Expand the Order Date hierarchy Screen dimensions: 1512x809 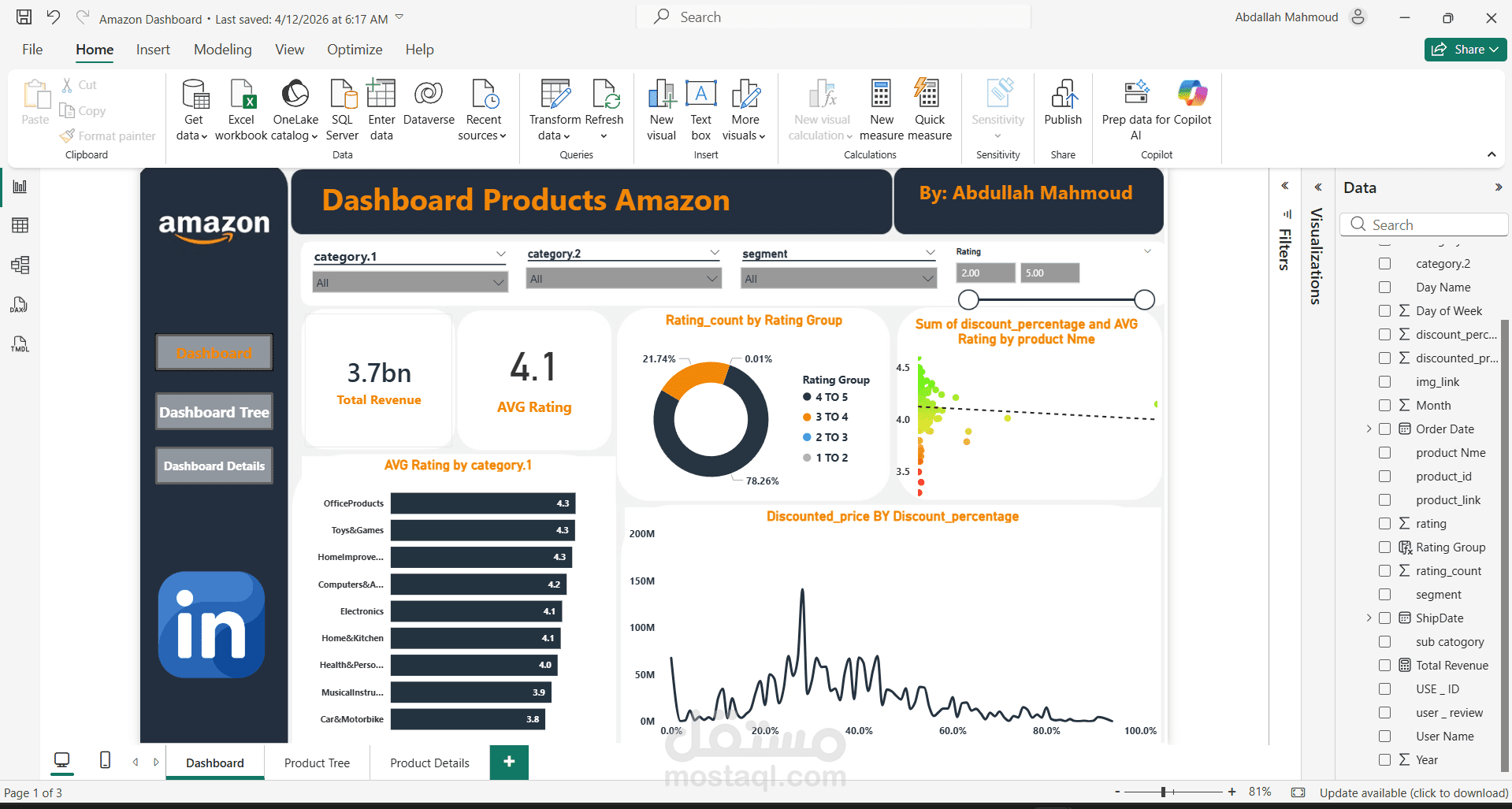click(1369, 429)
